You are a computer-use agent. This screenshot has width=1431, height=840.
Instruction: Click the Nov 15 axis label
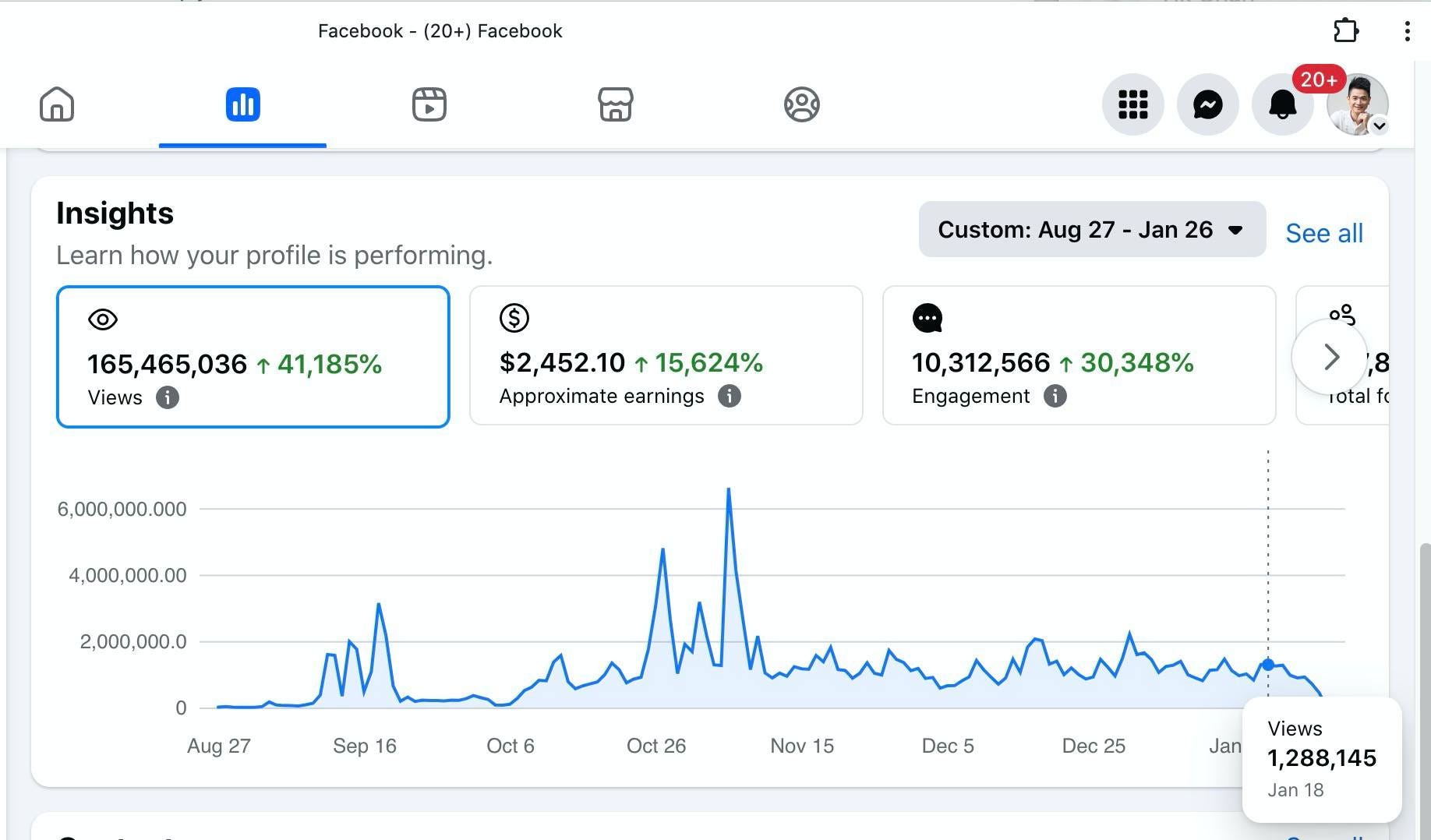click(802, 746)
